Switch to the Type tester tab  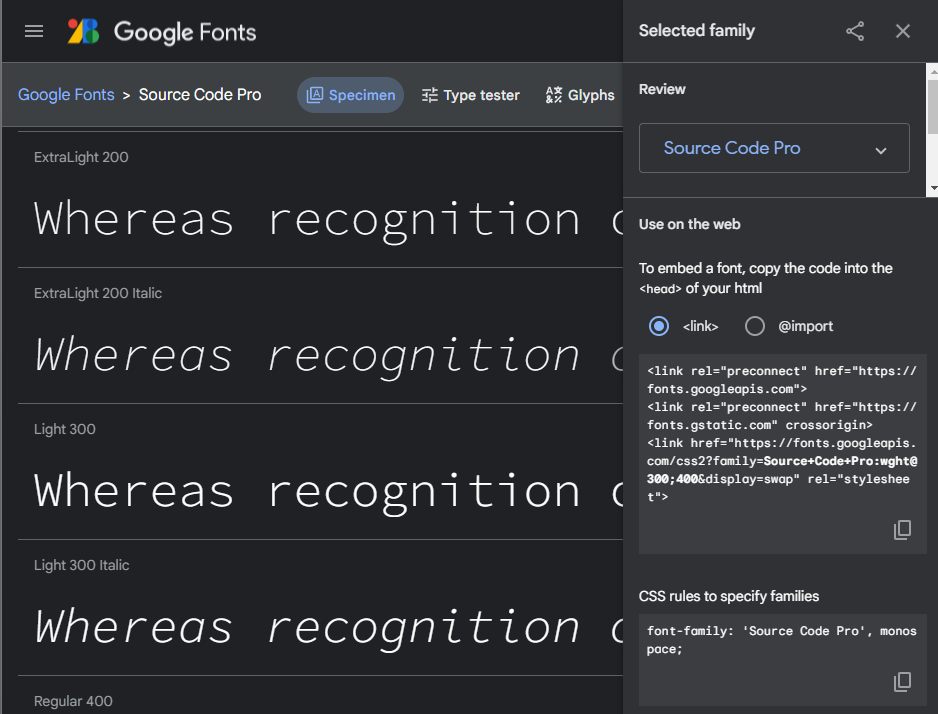coord(471,95)
